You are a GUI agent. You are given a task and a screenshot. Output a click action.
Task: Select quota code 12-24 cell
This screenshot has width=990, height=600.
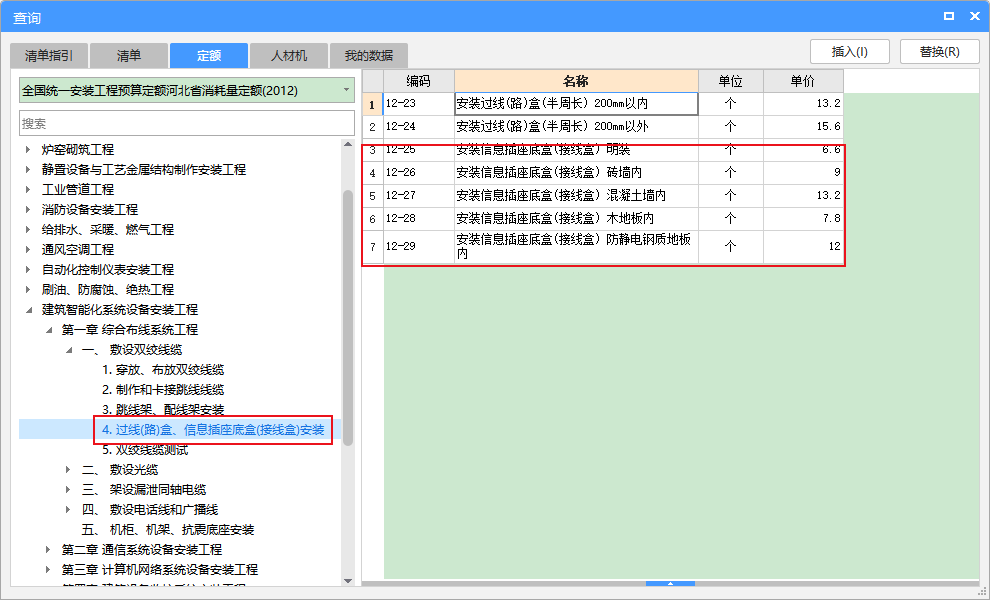click(x=419, y=126)
